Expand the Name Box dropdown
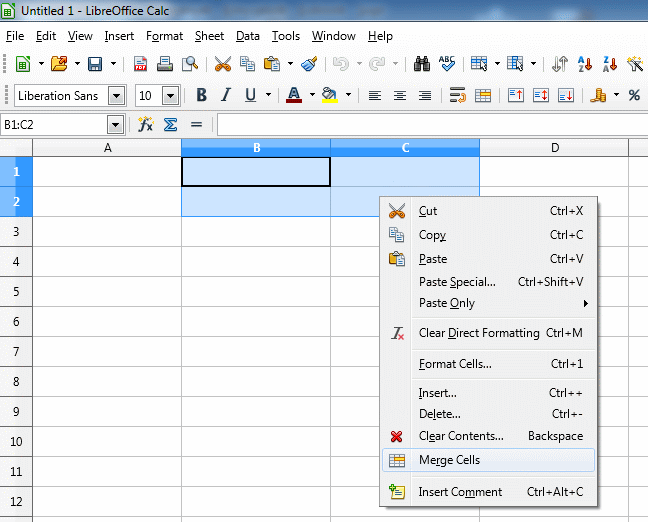This screenshot has width=648, height=522. tap(115, 125)
